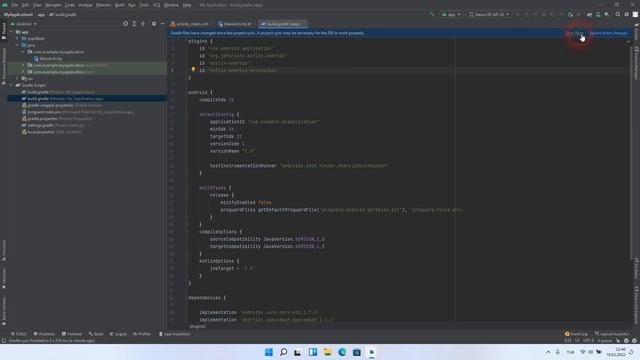Open the app run configuration dropdown

(451, 15)
